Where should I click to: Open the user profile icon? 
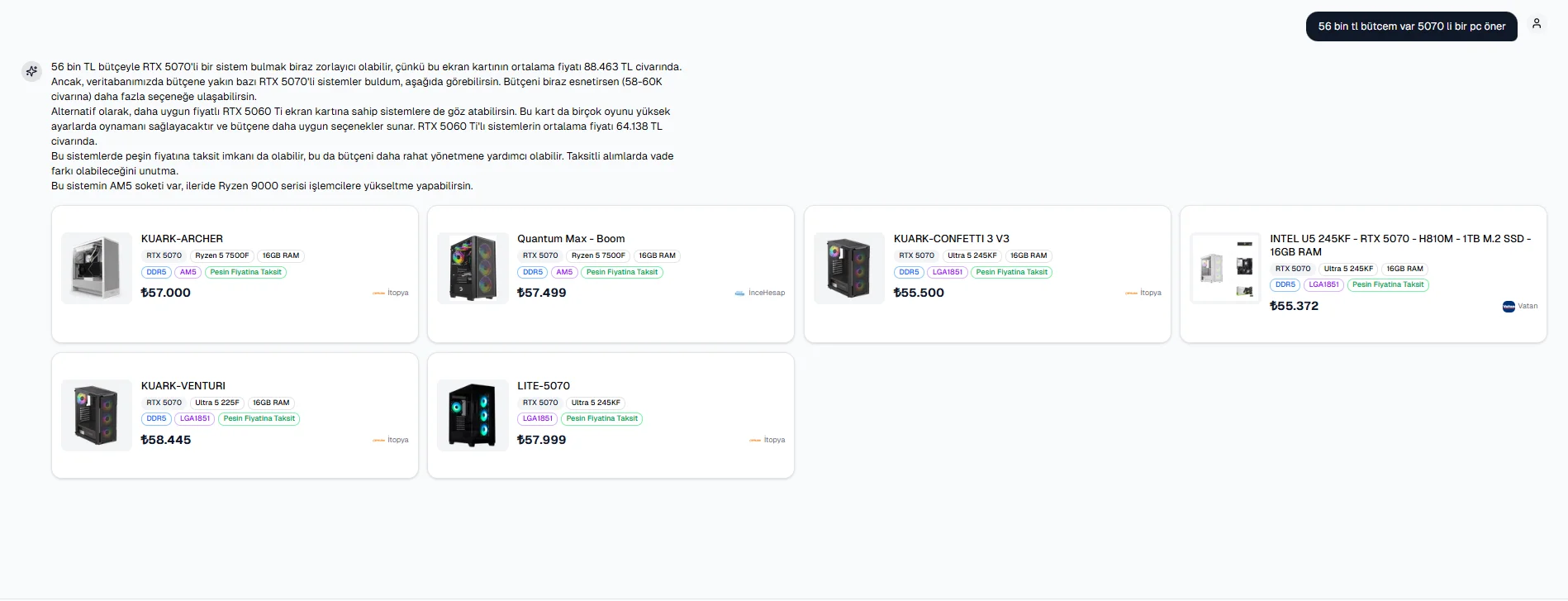1537,24
